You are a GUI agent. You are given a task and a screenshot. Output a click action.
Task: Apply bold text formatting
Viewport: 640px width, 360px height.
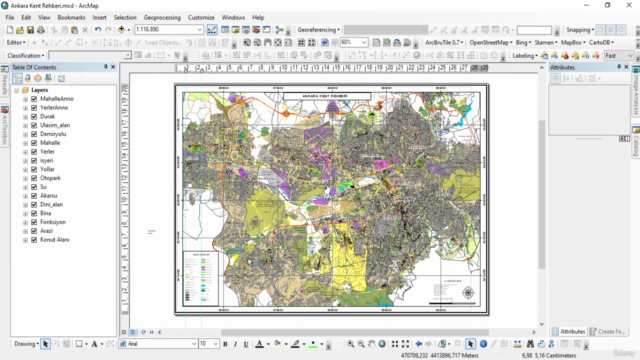tap(225, 344)
